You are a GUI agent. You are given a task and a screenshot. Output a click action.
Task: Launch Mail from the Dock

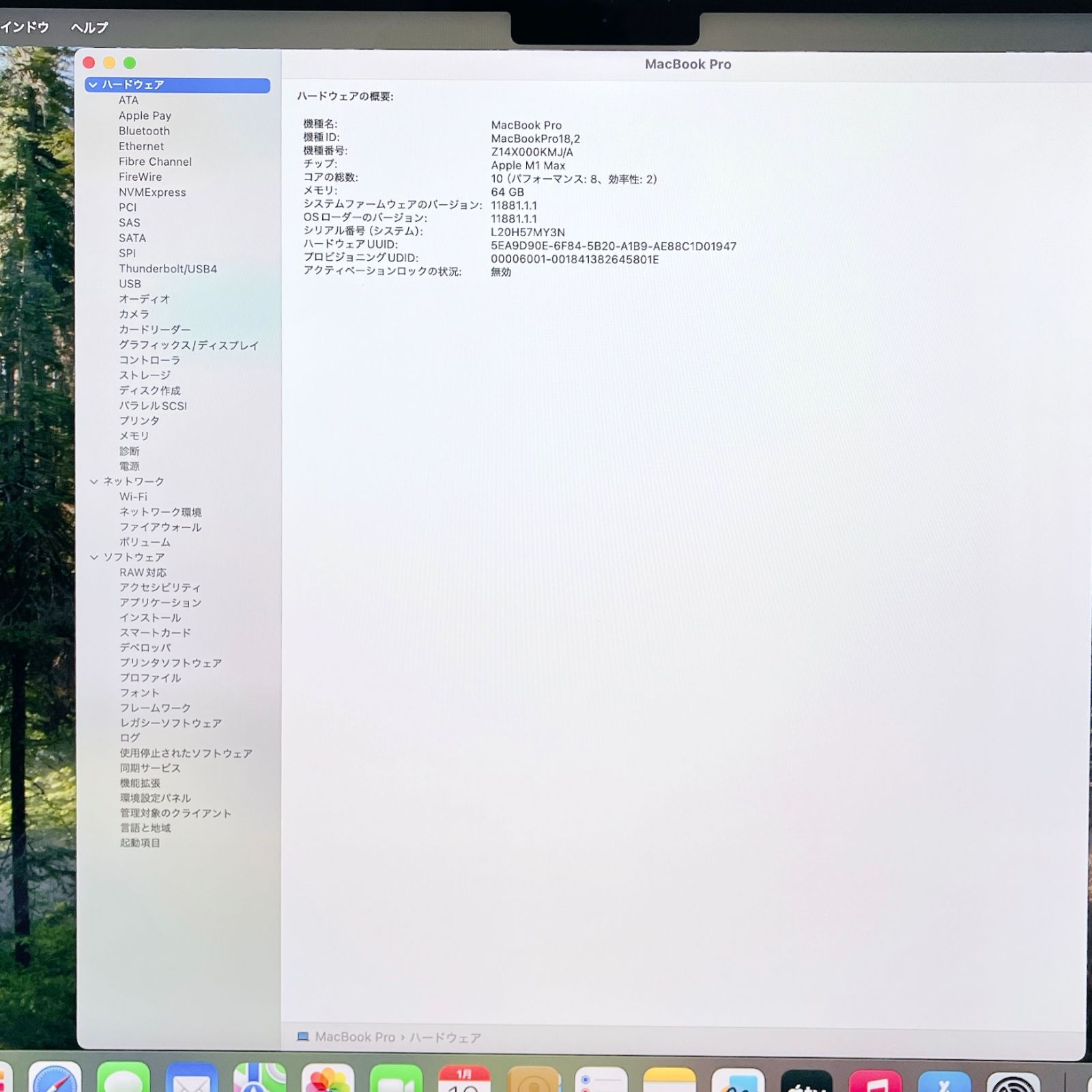tap(191, 1077)
